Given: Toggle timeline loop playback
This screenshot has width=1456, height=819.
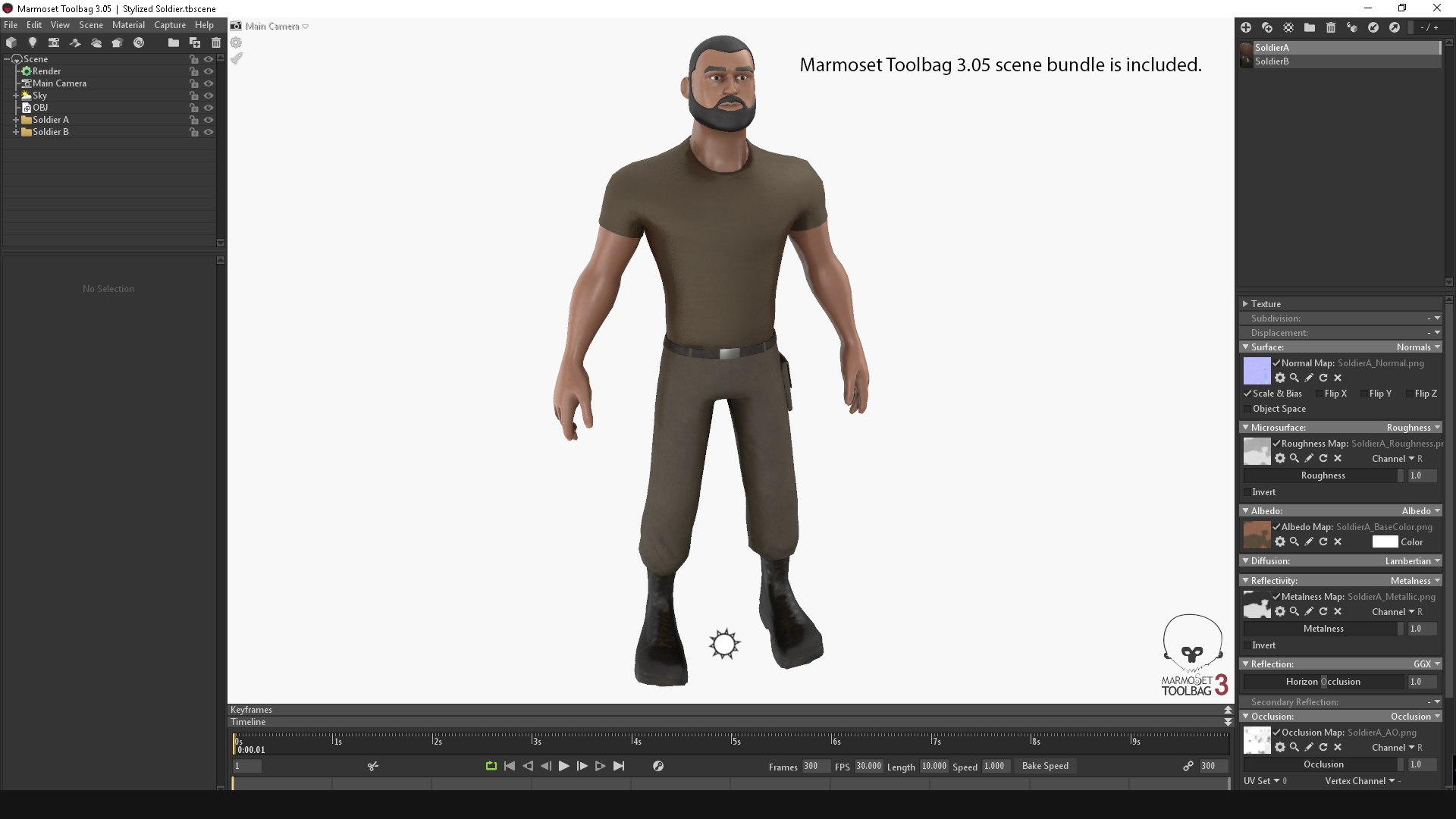Looking at the screenshot, I should pyautogui.click(x=491, y=766).
